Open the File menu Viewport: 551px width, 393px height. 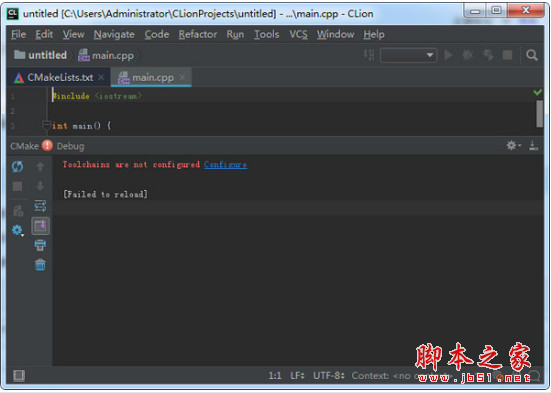[x=18, y=34]
